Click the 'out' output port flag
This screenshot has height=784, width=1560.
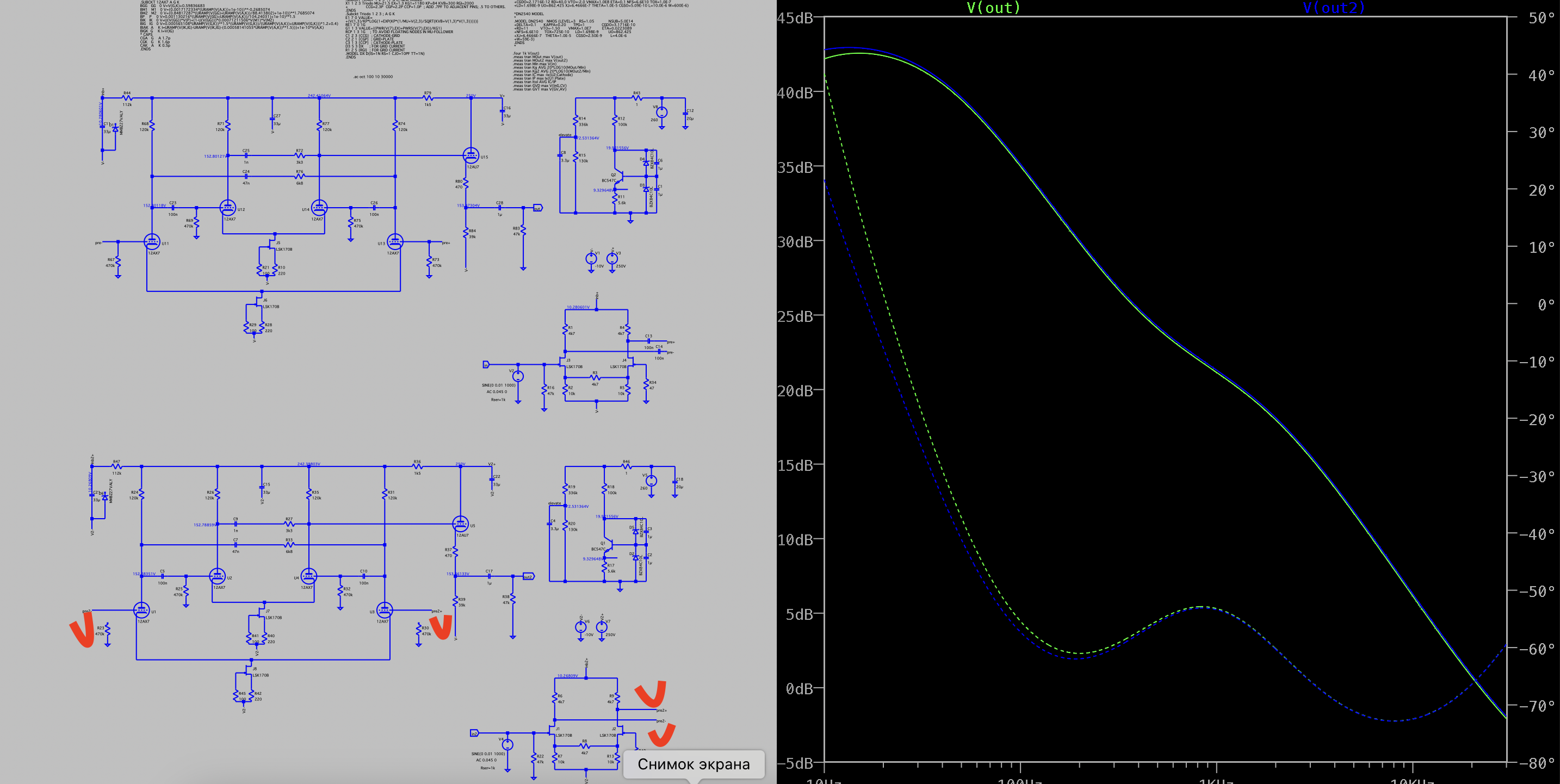[x=537, y=208]
